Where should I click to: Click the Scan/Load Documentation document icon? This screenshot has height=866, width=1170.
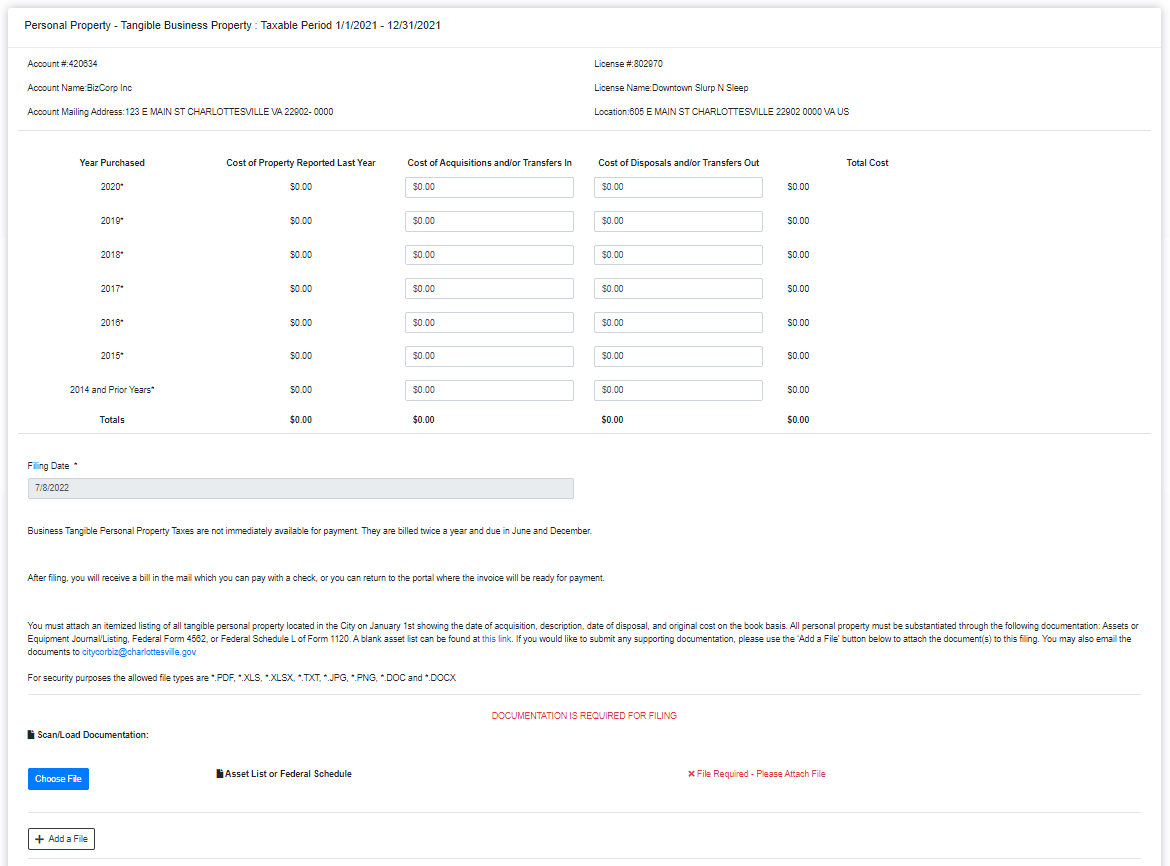pos(29,734)
